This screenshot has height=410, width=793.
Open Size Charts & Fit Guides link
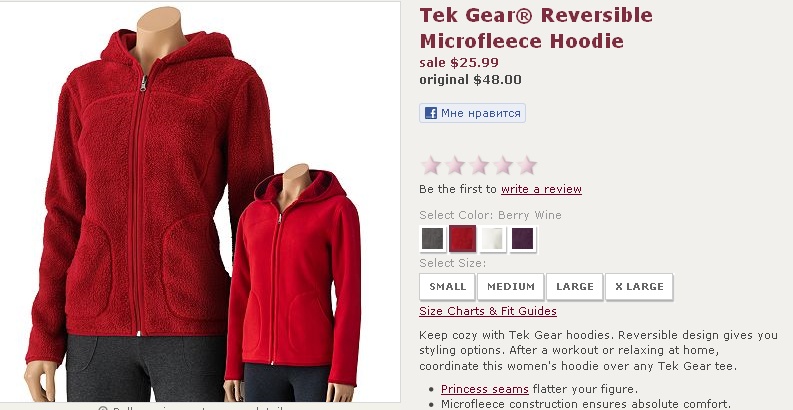pos(488,311)
